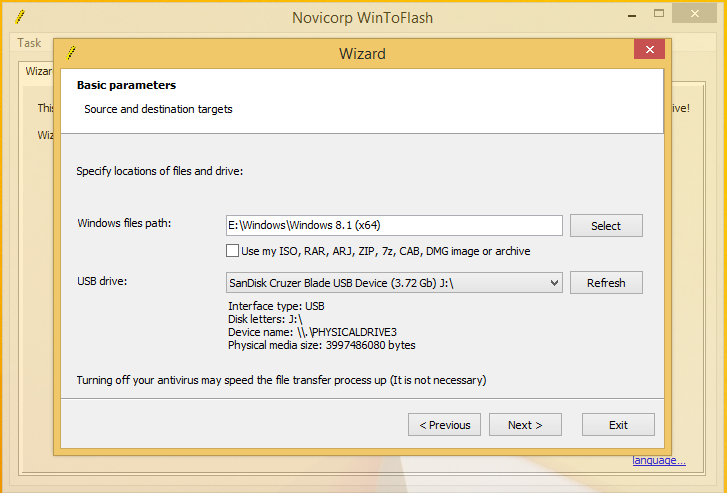Click 'Disk letters: J:\' info line
This screenshot has width=727, height=493.
tap(265, 319)
